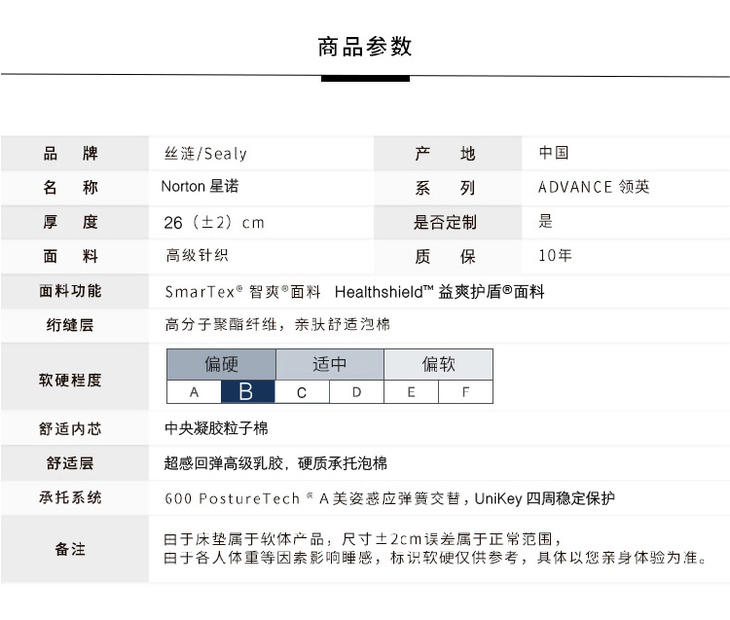Click the SmarTex 智爽面料 text

tap(243, 292)
